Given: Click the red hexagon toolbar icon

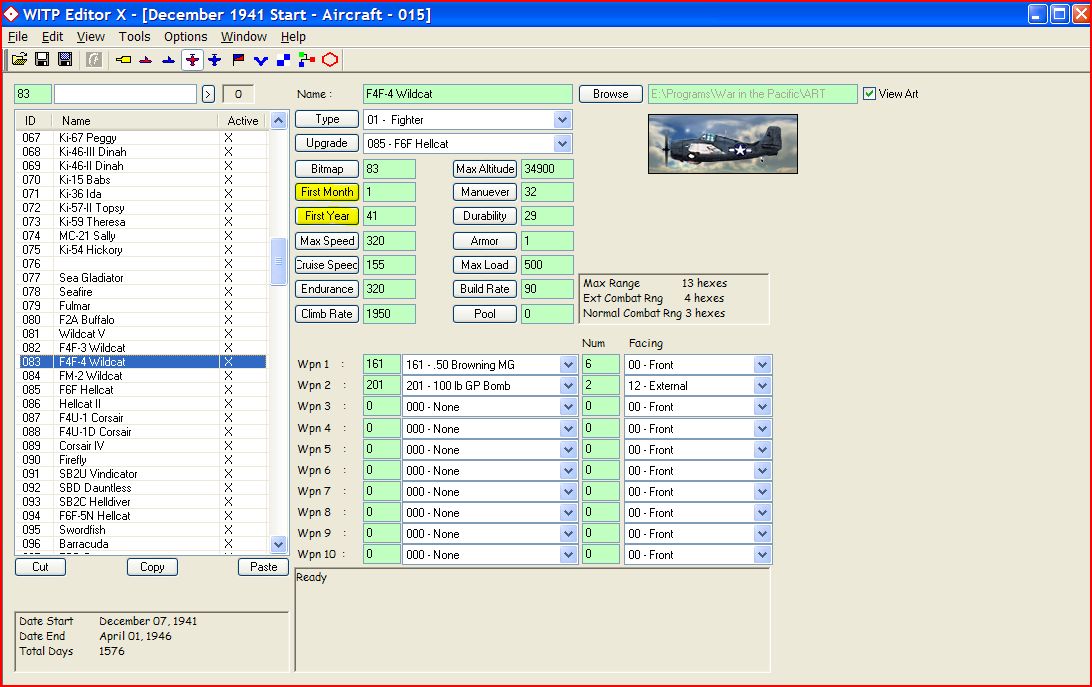Looking at the screenshot, I should pyautogui.click(x=330, y=60).
